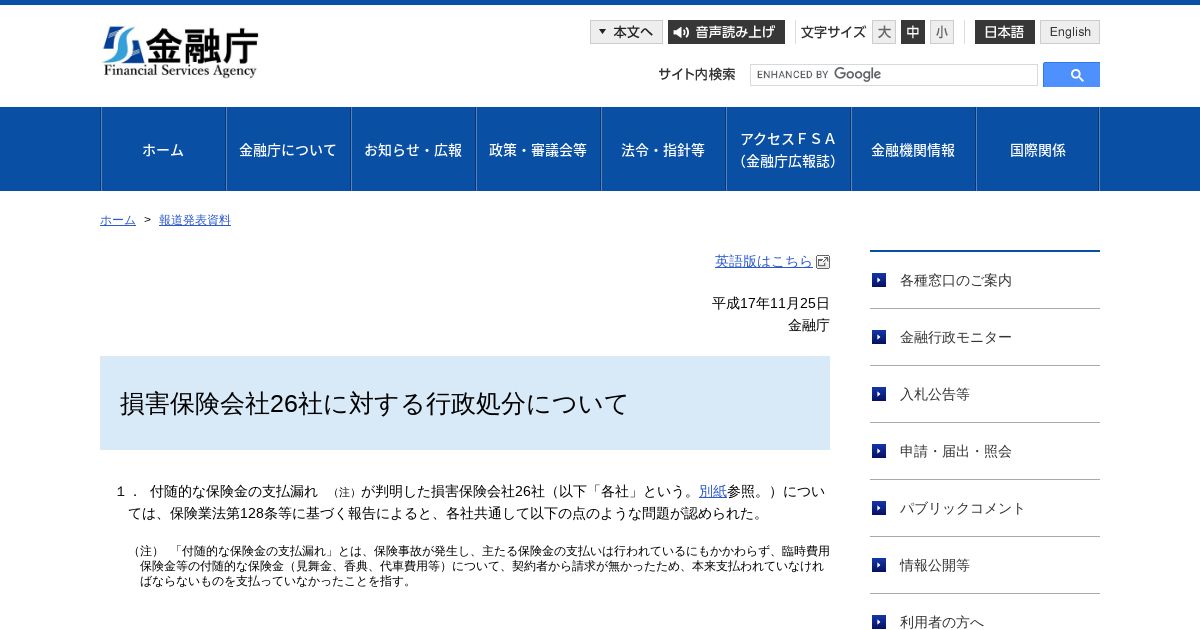1200x630 pixels.
Task: Click the date 平成17年11月25日
Action: click(x=771, y=303)
